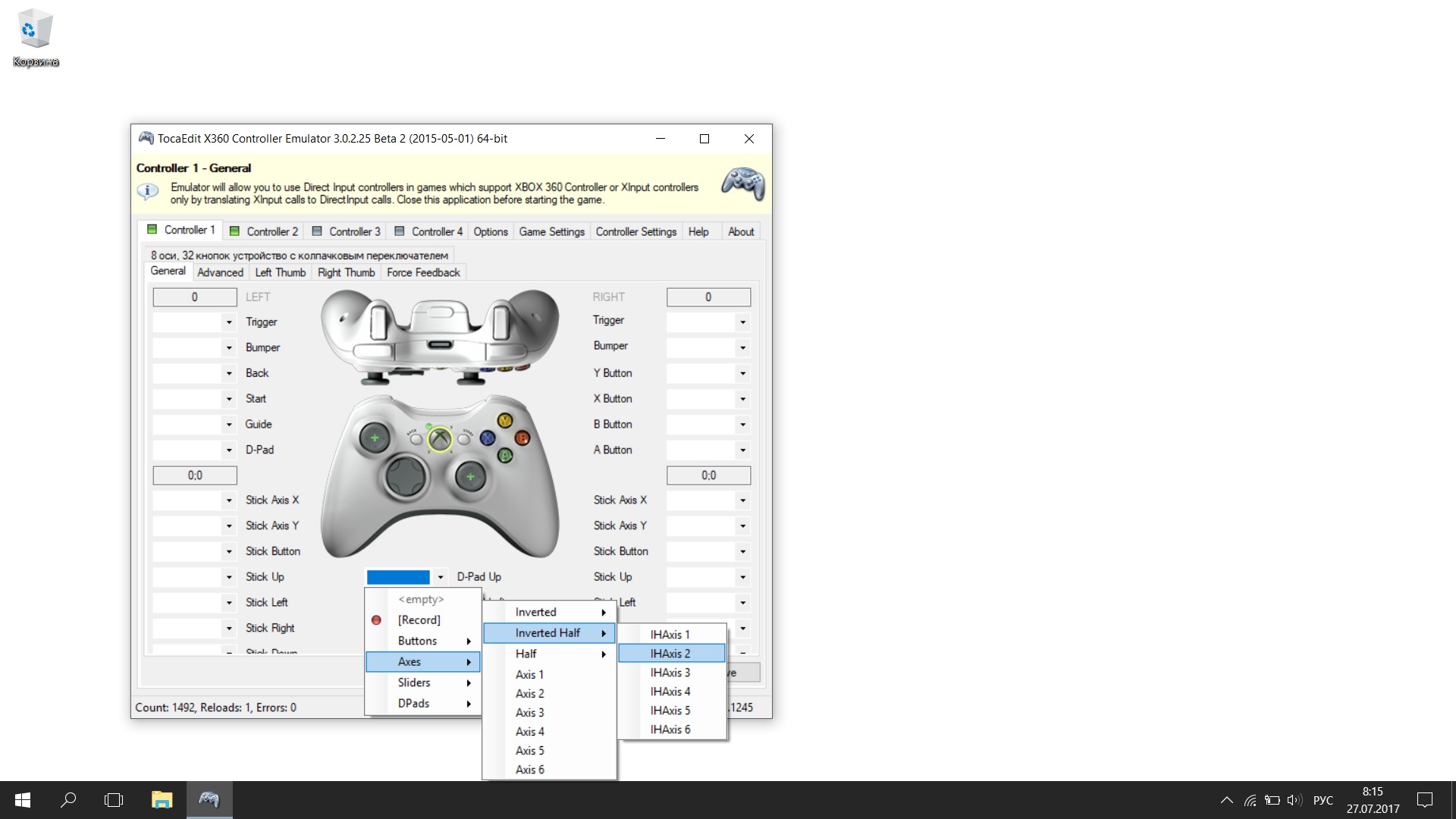This screenshot has height=819, width=1456.
Task: Click the volume speaker tray icon
Action: pyautogui.click(x=1294, y=800)
